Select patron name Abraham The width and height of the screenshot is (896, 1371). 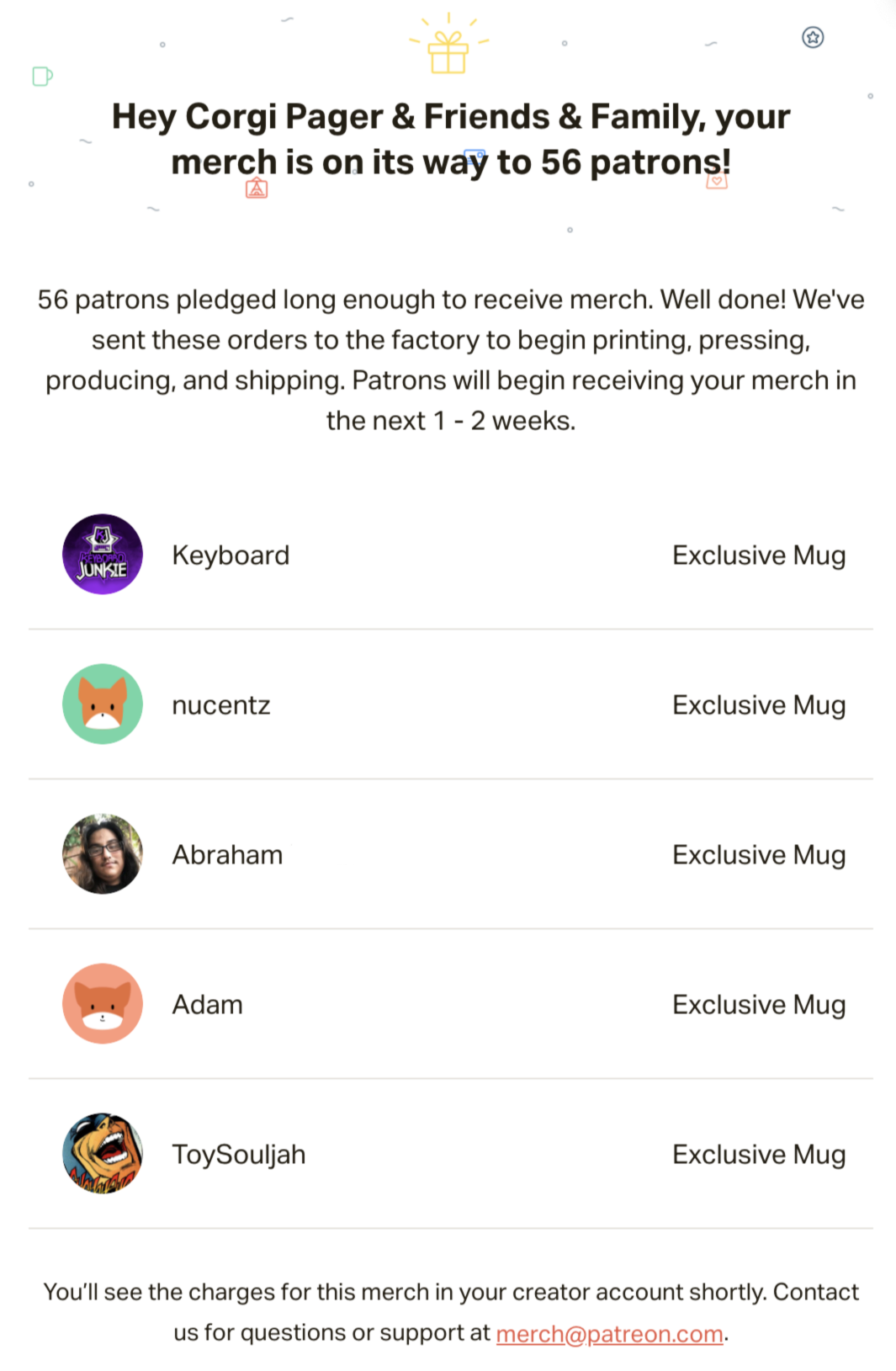(x=227, y=855)
